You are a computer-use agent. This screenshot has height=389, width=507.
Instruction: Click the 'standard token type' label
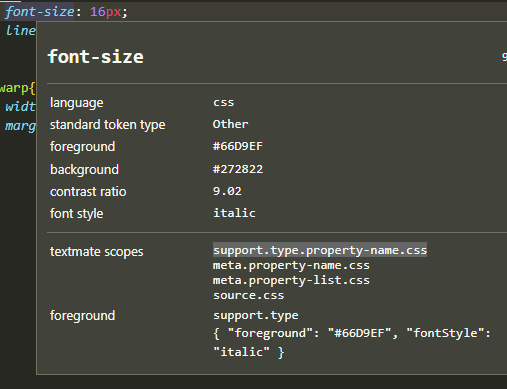coord(108,125)
